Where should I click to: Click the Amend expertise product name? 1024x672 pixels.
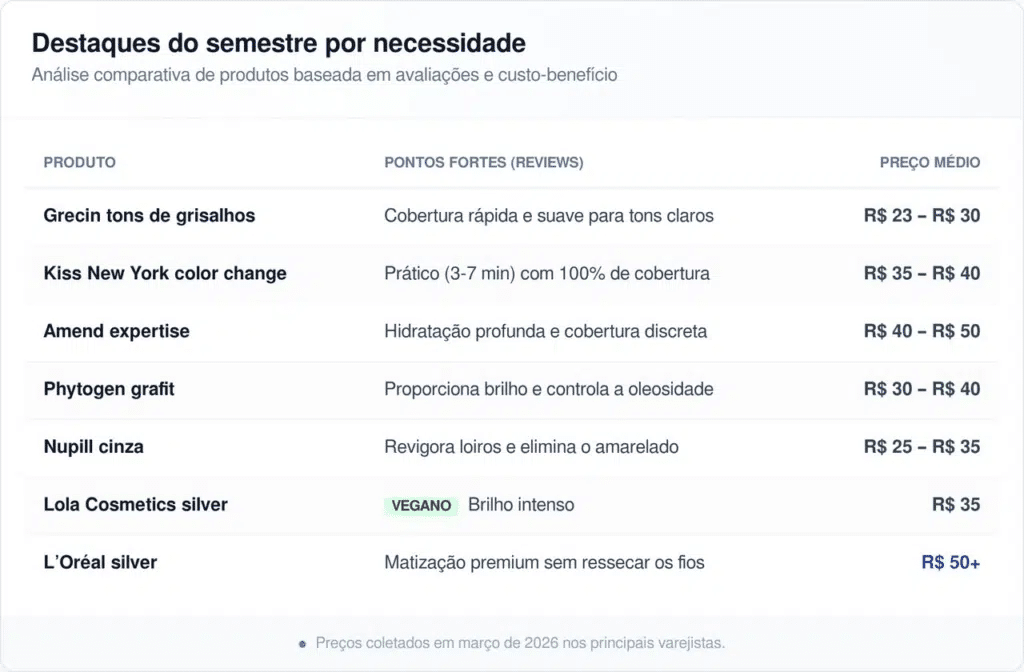(x=116, y=331)
